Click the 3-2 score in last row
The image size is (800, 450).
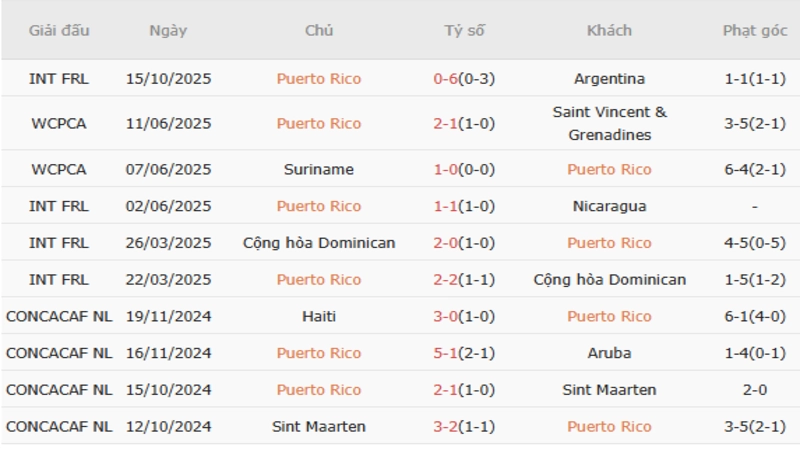click(x=445, y=426)
